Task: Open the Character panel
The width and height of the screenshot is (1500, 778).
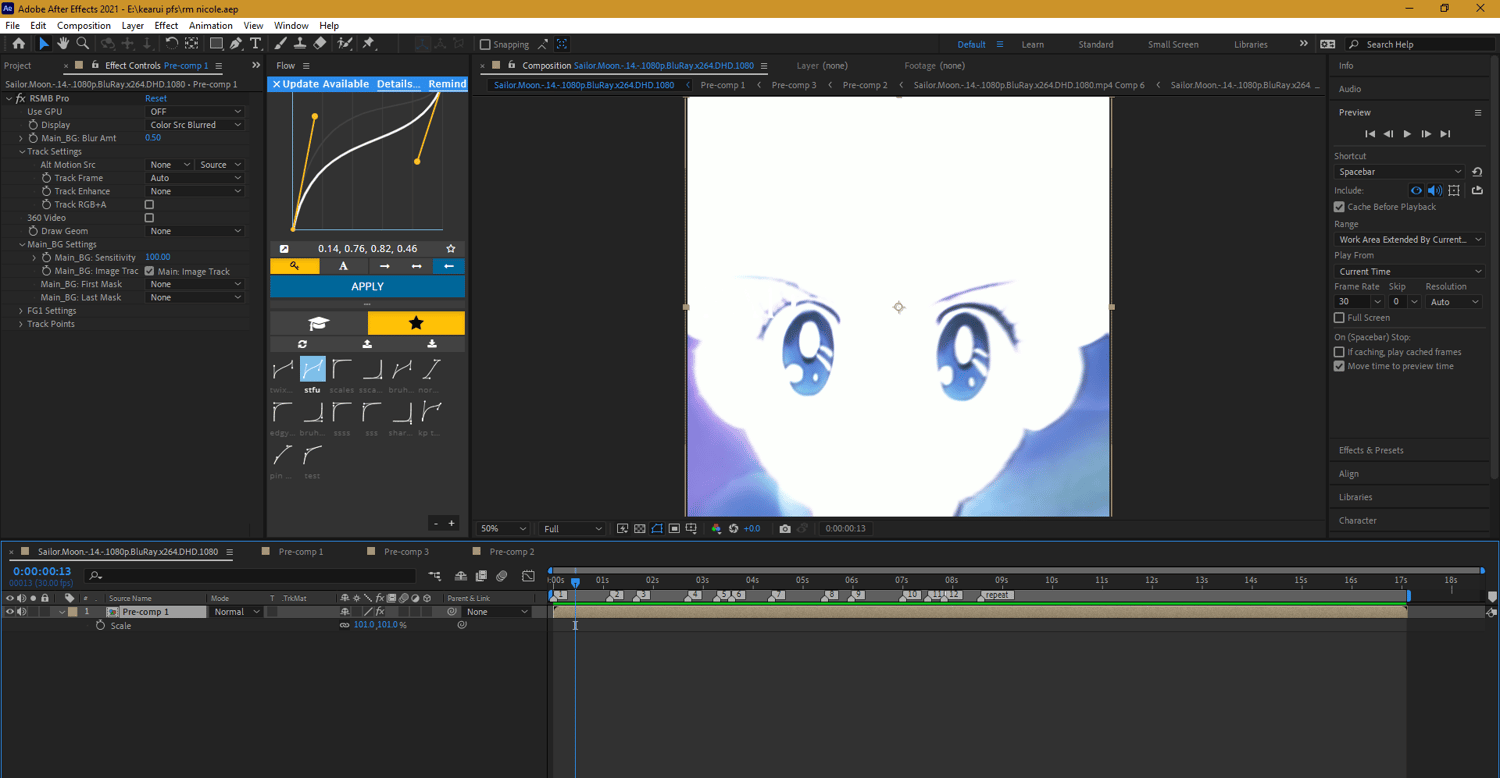Action: 1358,520
